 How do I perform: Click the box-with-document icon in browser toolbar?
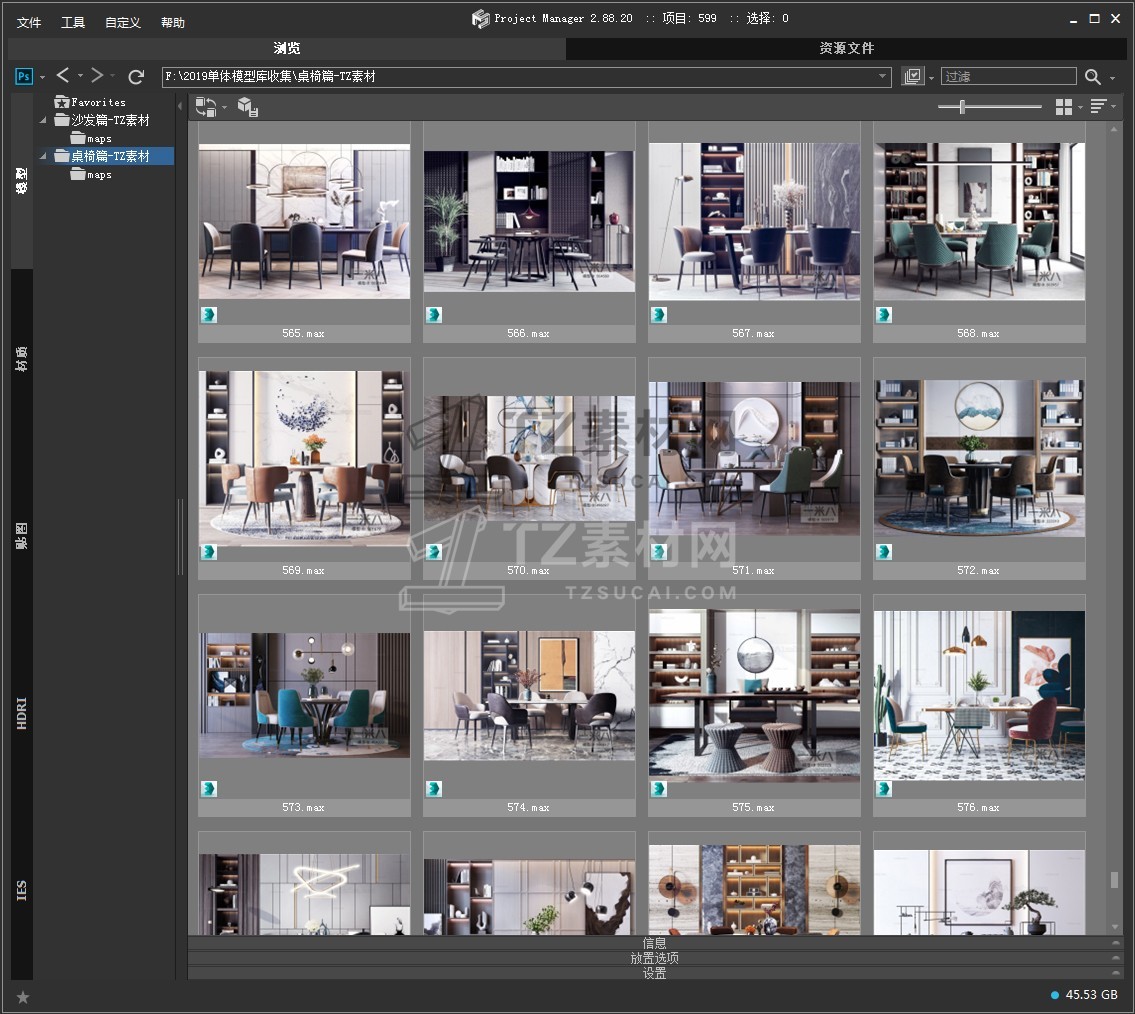coord(248,107)
